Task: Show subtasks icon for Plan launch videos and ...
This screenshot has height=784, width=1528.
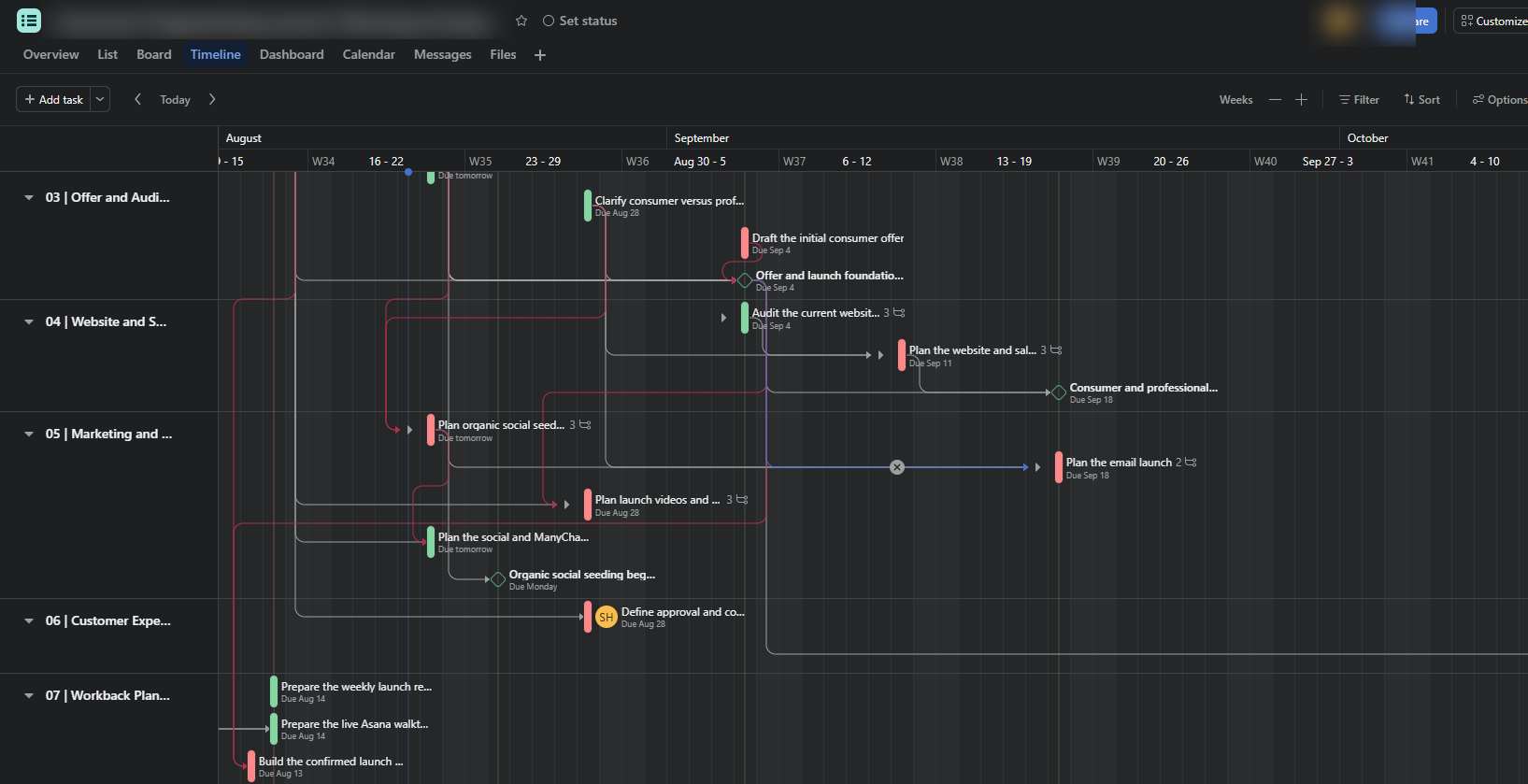Action: click(x=742, y=500)
